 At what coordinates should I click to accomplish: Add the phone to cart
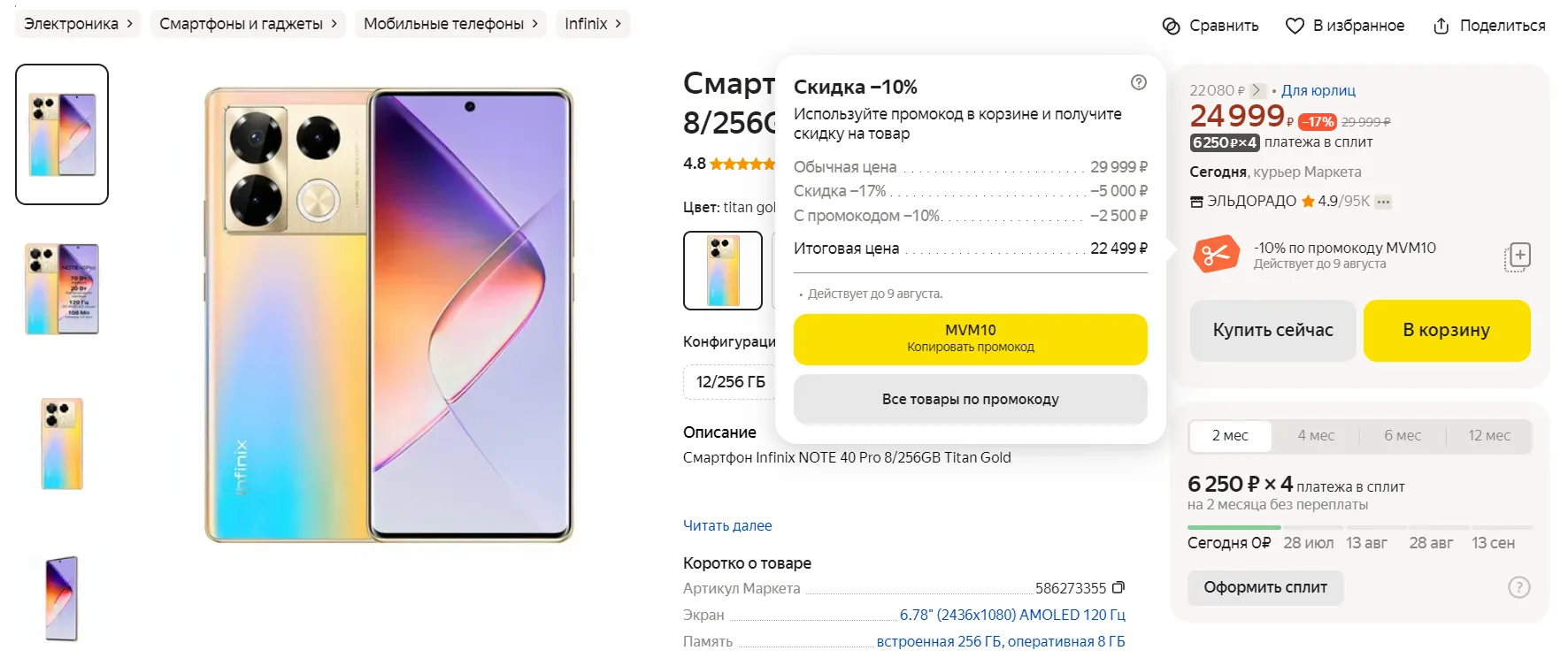1446,330
